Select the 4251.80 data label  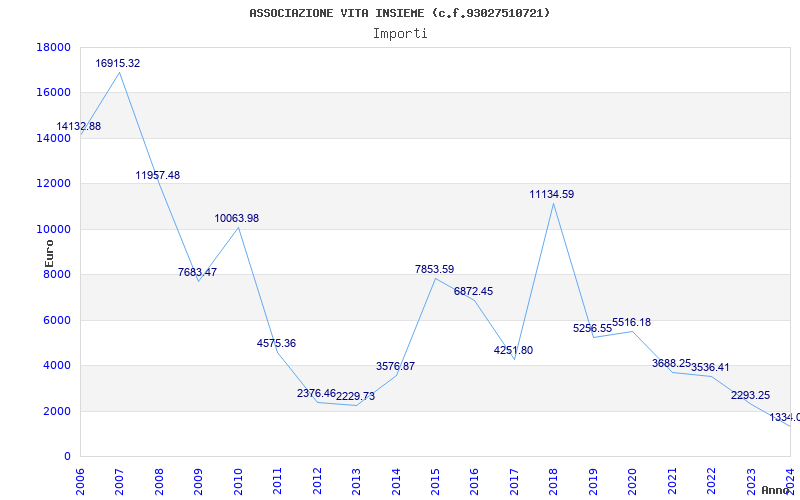(513, 351)
